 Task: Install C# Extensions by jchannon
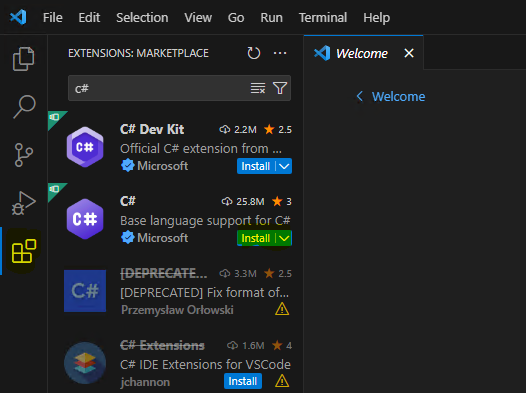pyautogui.click(x=243, y=381)
